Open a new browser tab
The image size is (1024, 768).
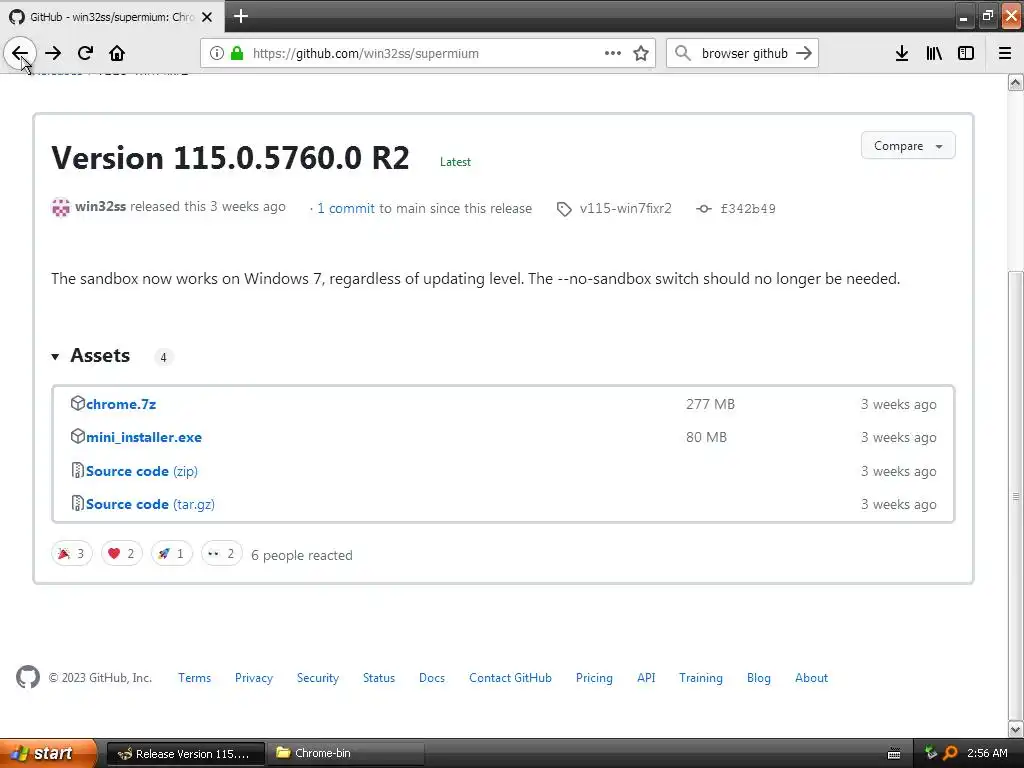(x=241, y=16)
